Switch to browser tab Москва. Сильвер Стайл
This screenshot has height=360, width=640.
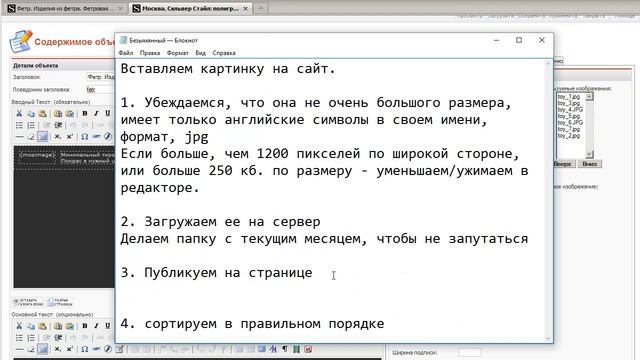(x=190, y=8)
